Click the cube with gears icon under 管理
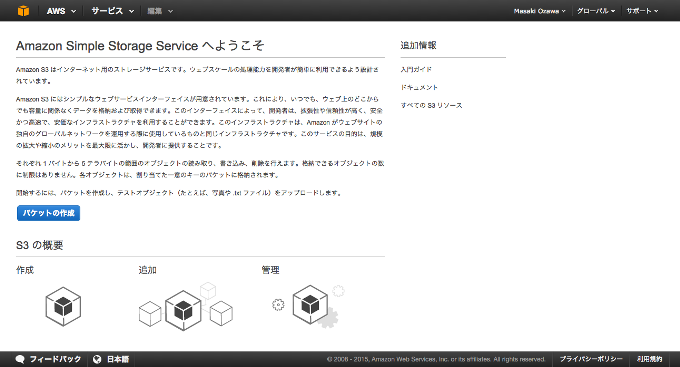Viewport: 680px width, 367px height. 309,306
